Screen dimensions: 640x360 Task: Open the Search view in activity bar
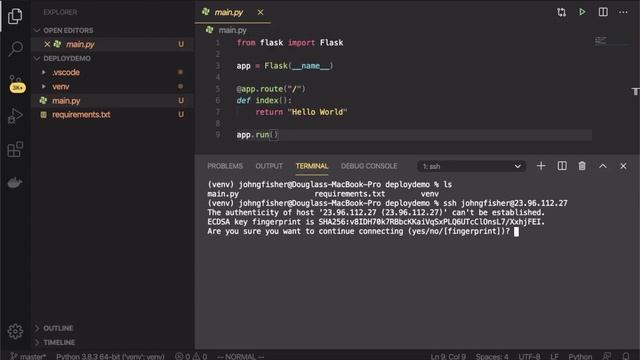[x=15, y=49]
